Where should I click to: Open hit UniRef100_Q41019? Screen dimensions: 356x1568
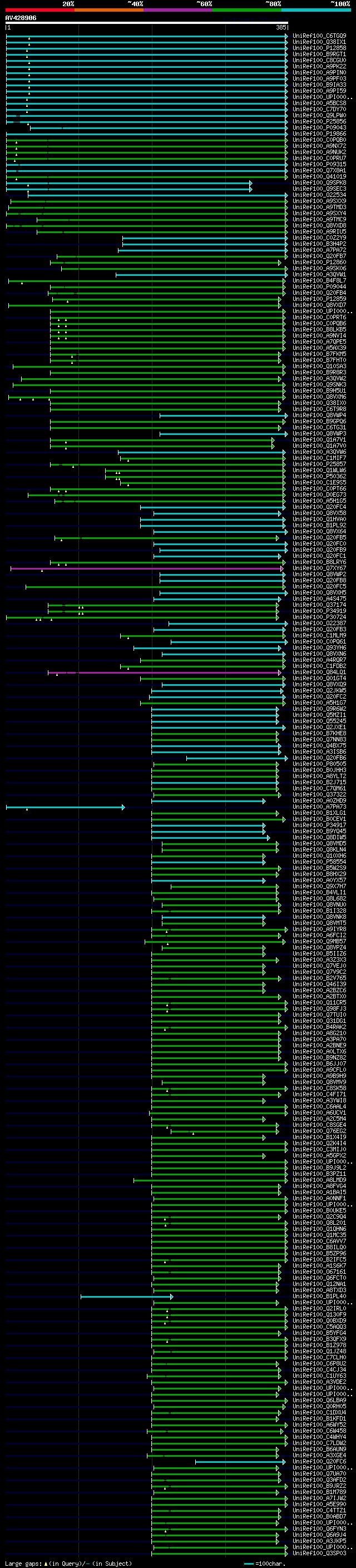(x=319, y=176)
